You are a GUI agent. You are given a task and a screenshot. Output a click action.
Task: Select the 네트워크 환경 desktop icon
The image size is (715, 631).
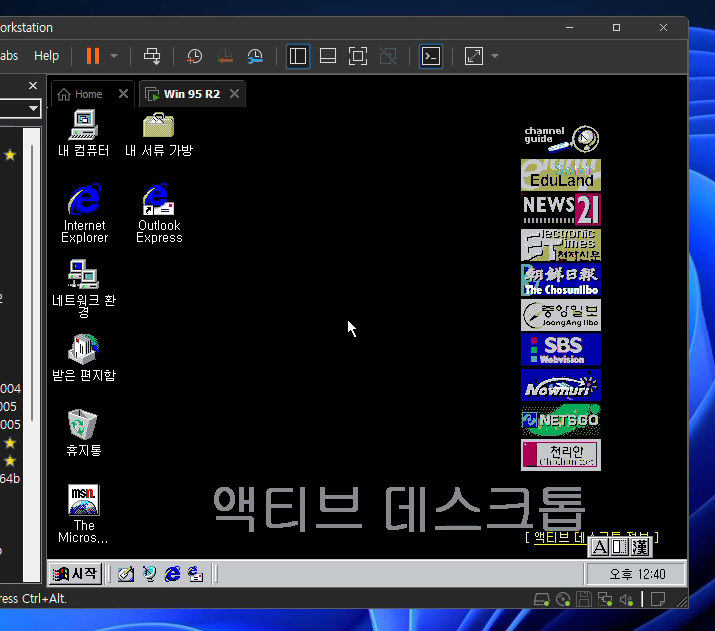coord(83,288)
